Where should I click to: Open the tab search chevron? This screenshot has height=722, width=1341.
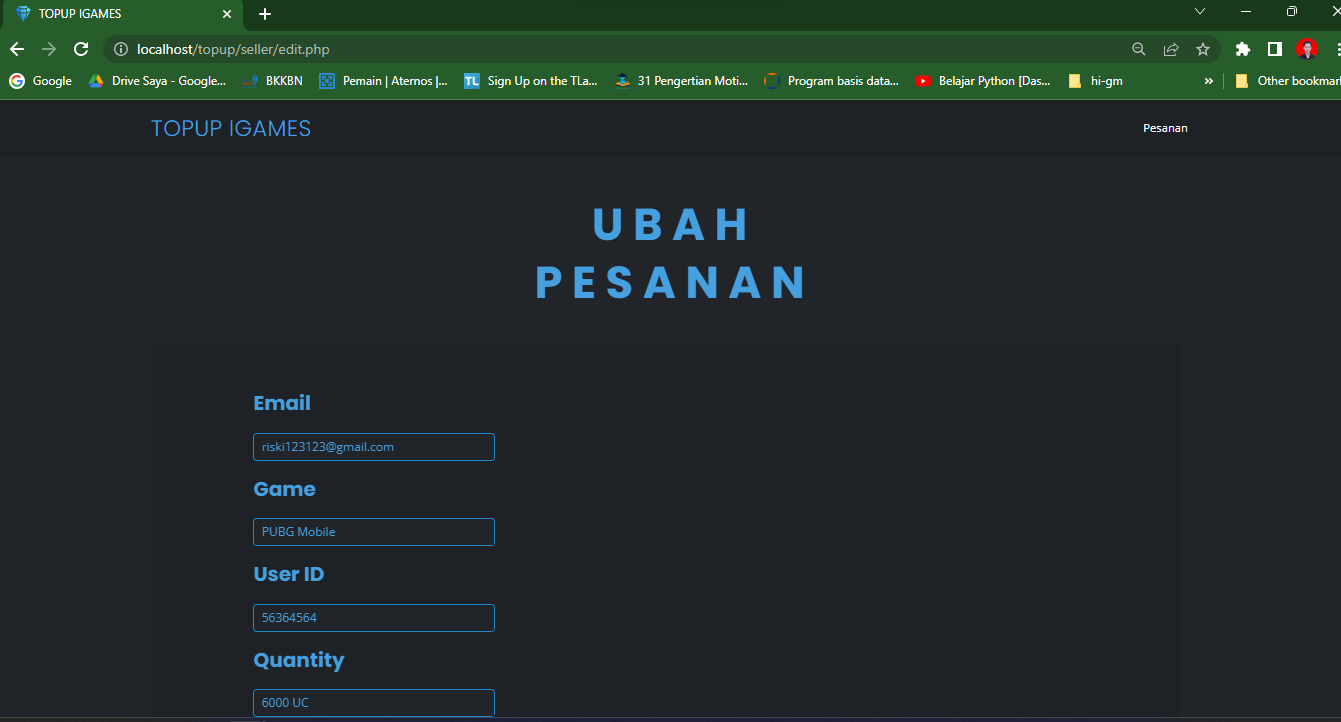1200,11
